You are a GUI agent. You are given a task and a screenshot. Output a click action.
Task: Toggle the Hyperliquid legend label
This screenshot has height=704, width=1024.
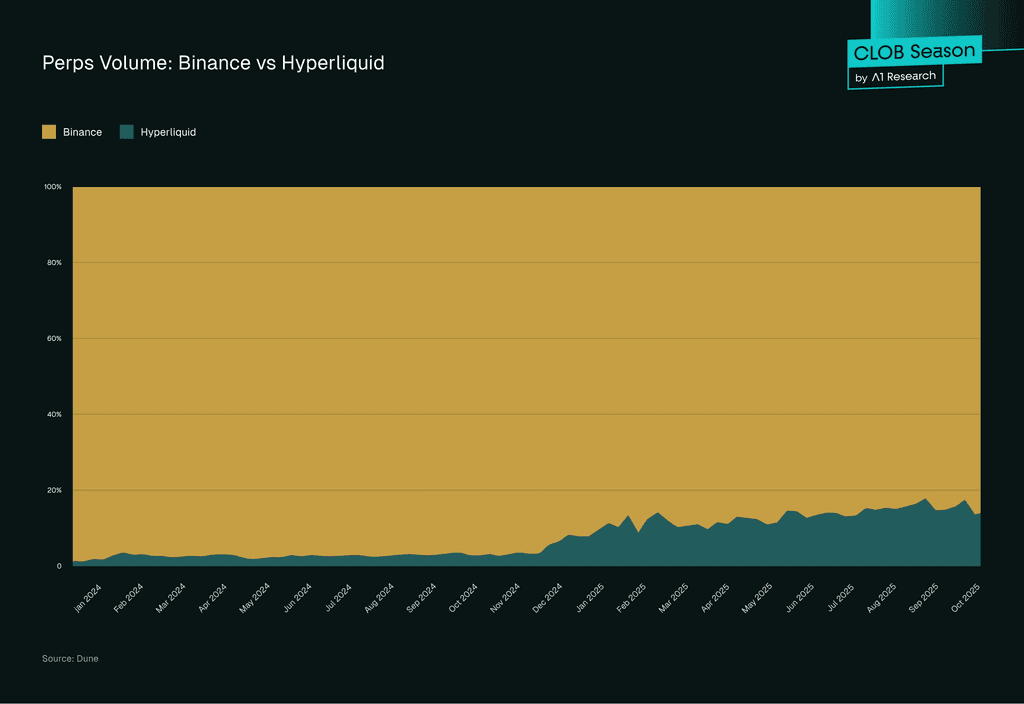[168, 132]
